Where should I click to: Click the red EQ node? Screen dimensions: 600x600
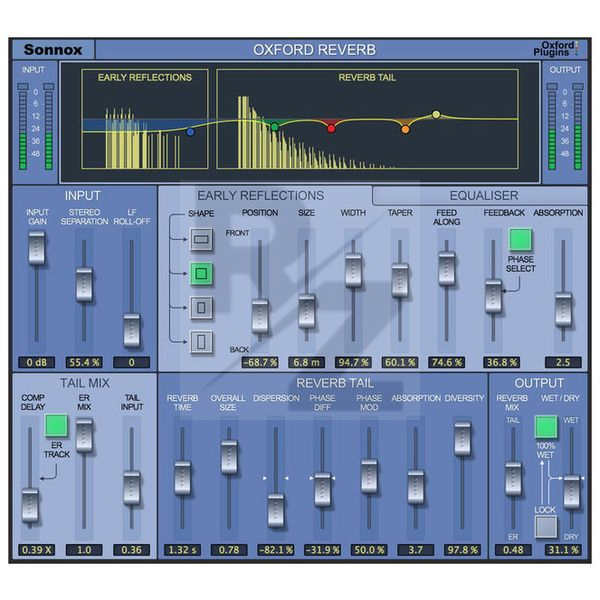pyautogui.click(x=331, y=129)
